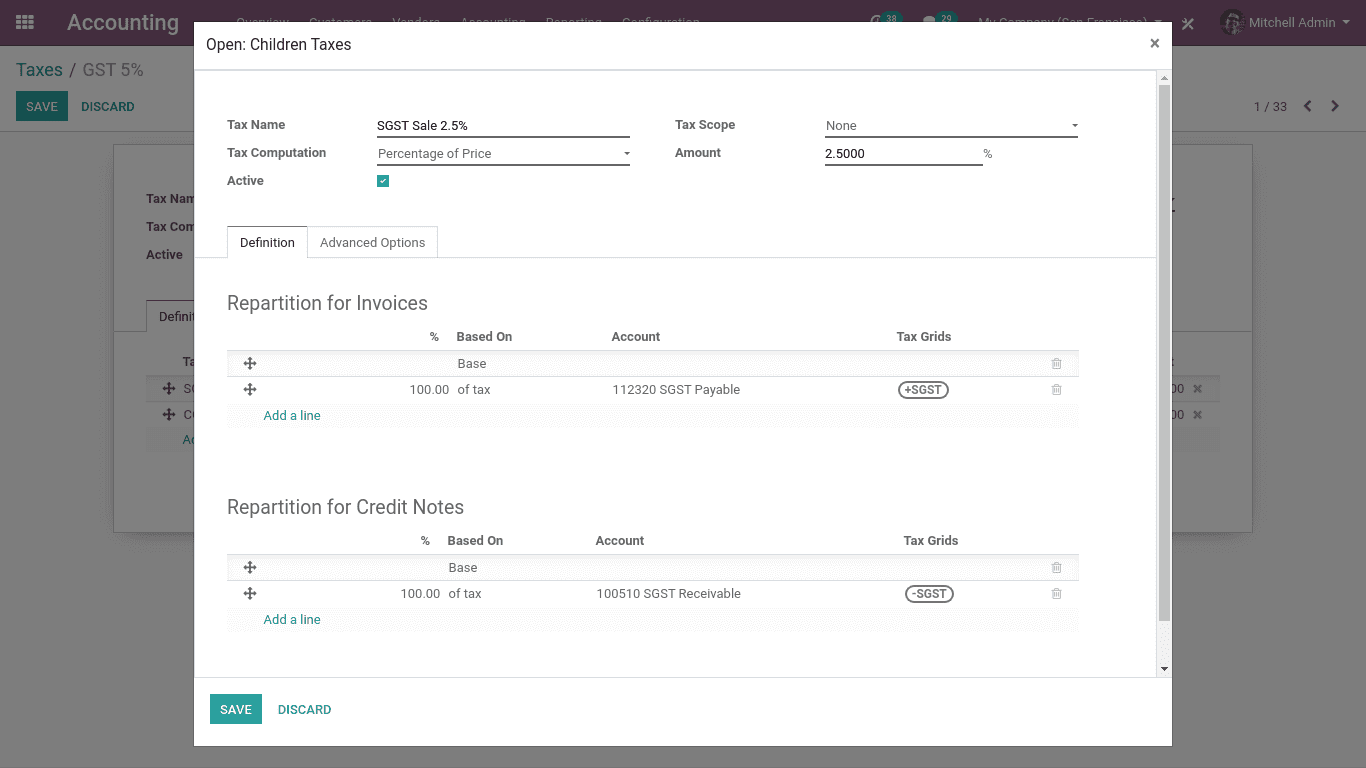The height and width of the screenshot is (768, 1366).
Task: Click the dialog vertical scrollbar thumb
Action: point(1164,352)
